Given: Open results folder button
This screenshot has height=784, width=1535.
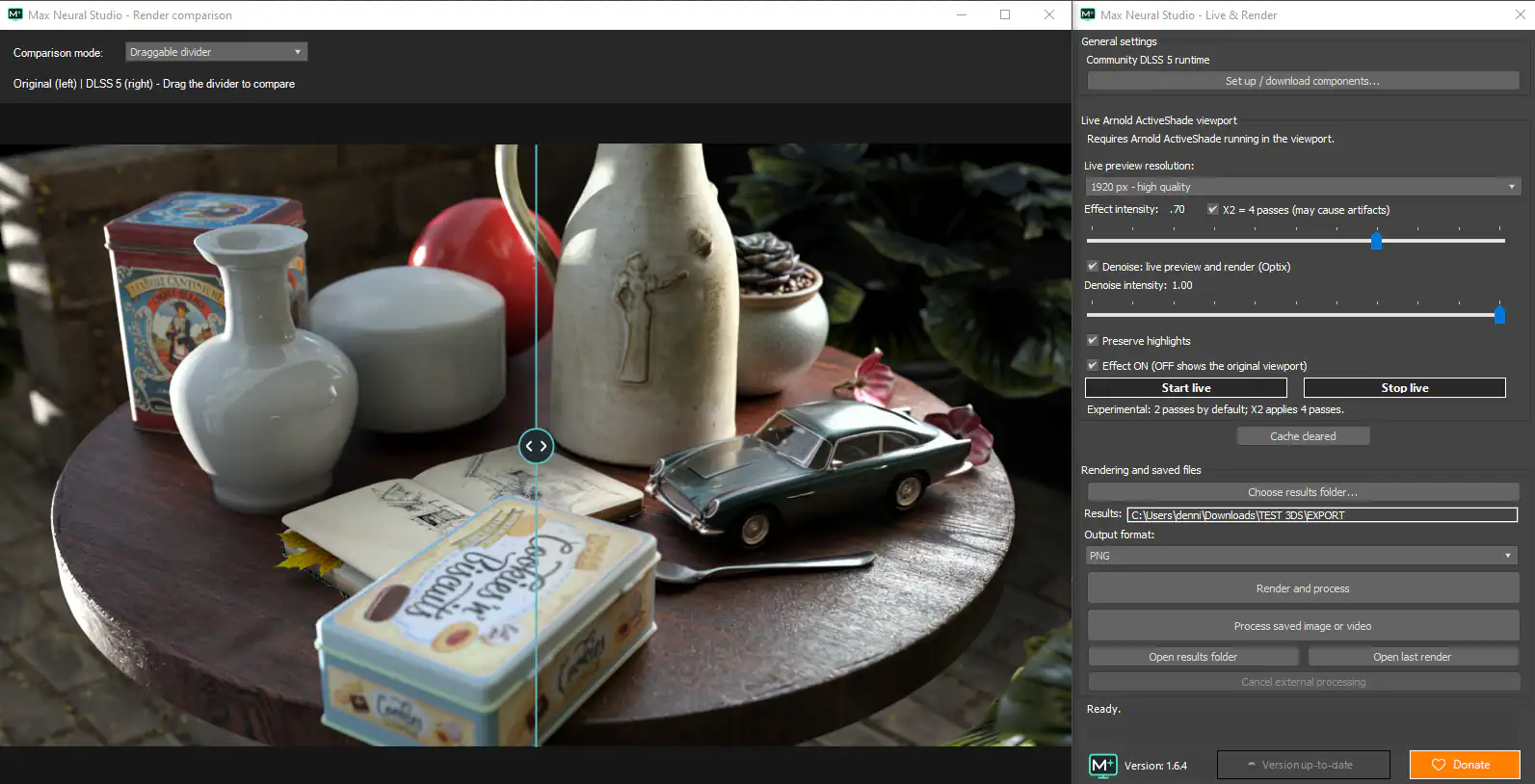Looking at the screenshot, I should click(1193, 657).
